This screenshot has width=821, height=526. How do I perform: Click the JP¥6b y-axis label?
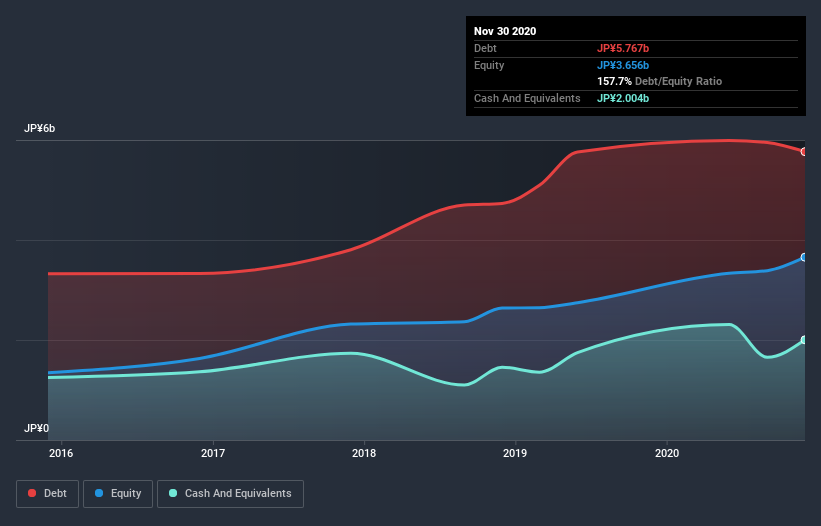pos(39,129)
